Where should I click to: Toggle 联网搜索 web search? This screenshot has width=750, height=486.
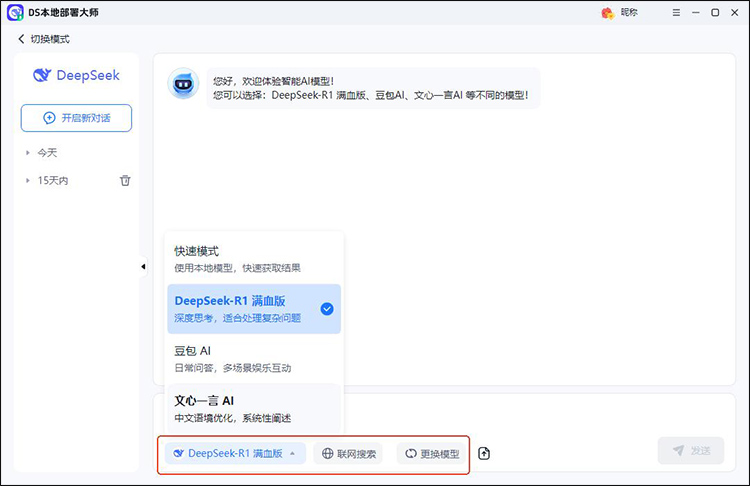click(348, 453)
